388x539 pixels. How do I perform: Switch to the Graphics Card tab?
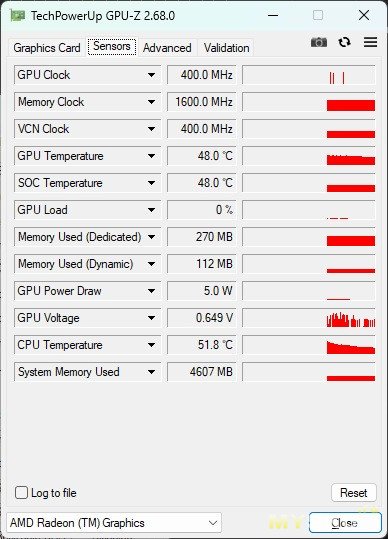47,48
